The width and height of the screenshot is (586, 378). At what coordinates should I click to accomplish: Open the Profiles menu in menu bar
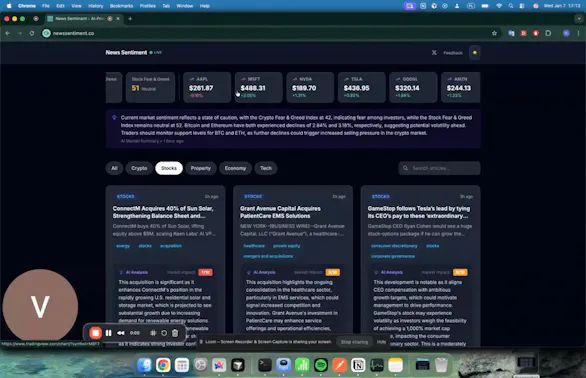click(x=148, y=6)
